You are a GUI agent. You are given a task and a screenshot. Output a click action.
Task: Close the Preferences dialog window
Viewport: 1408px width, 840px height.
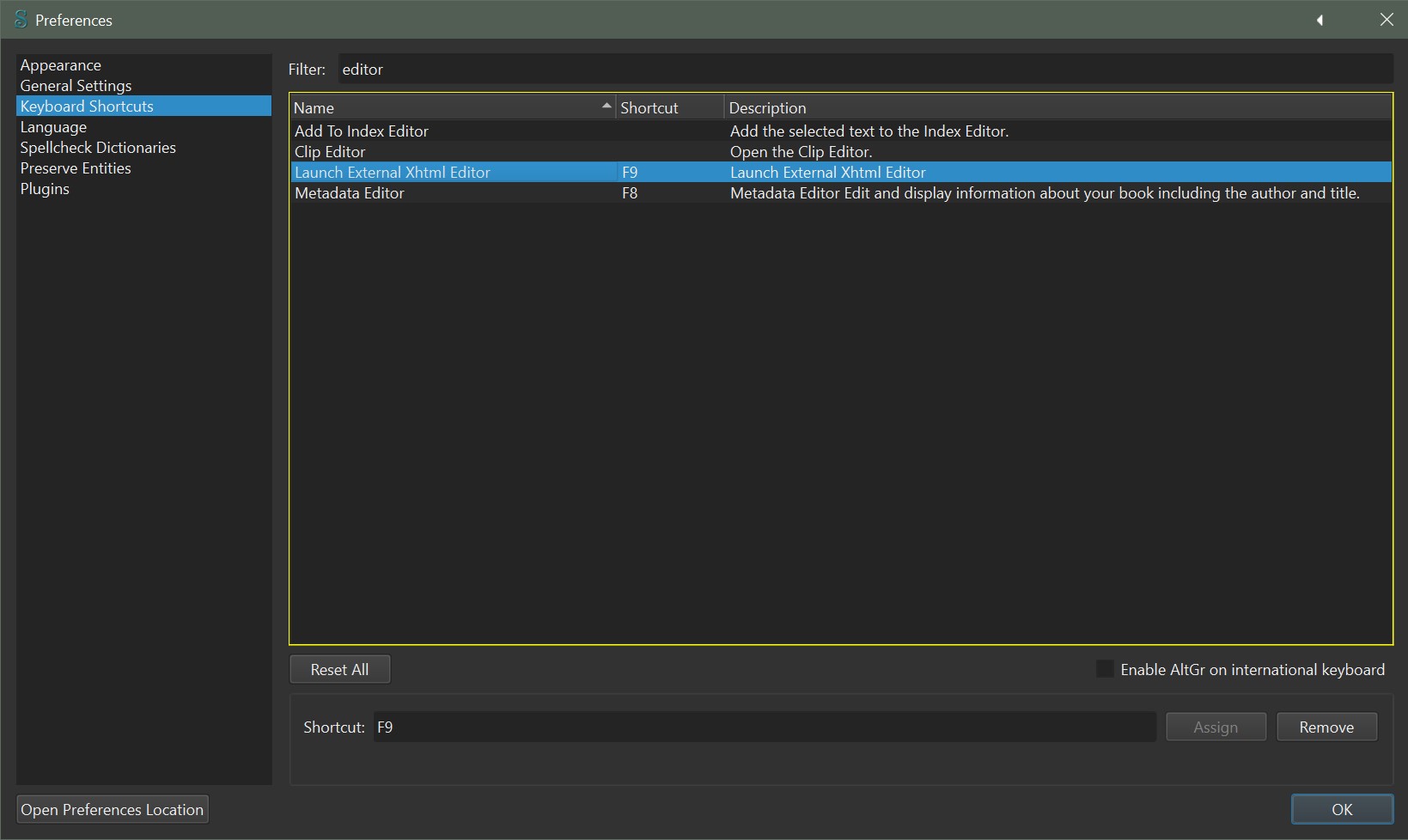pos(1387,20)
